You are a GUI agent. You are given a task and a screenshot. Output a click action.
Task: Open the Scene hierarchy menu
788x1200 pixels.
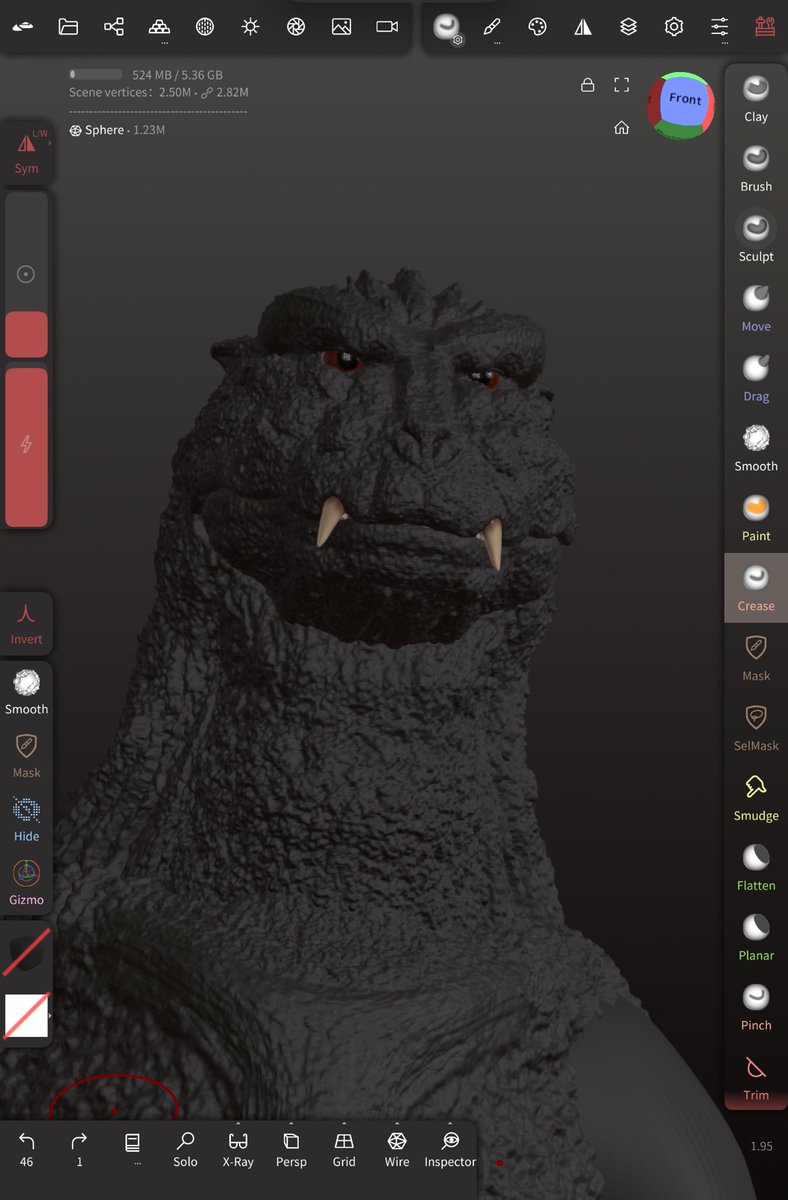click(114, 27)
